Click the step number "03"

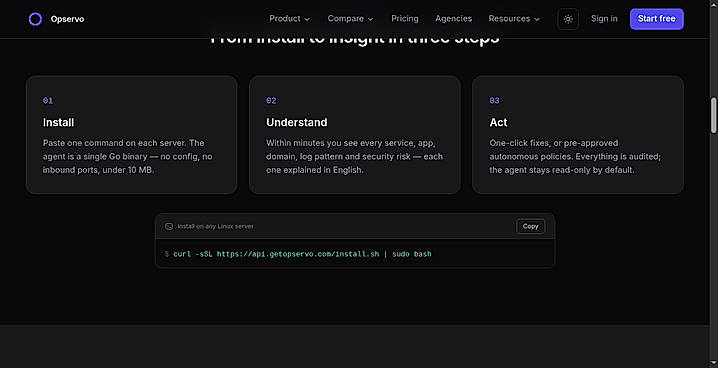pos(495,101)
